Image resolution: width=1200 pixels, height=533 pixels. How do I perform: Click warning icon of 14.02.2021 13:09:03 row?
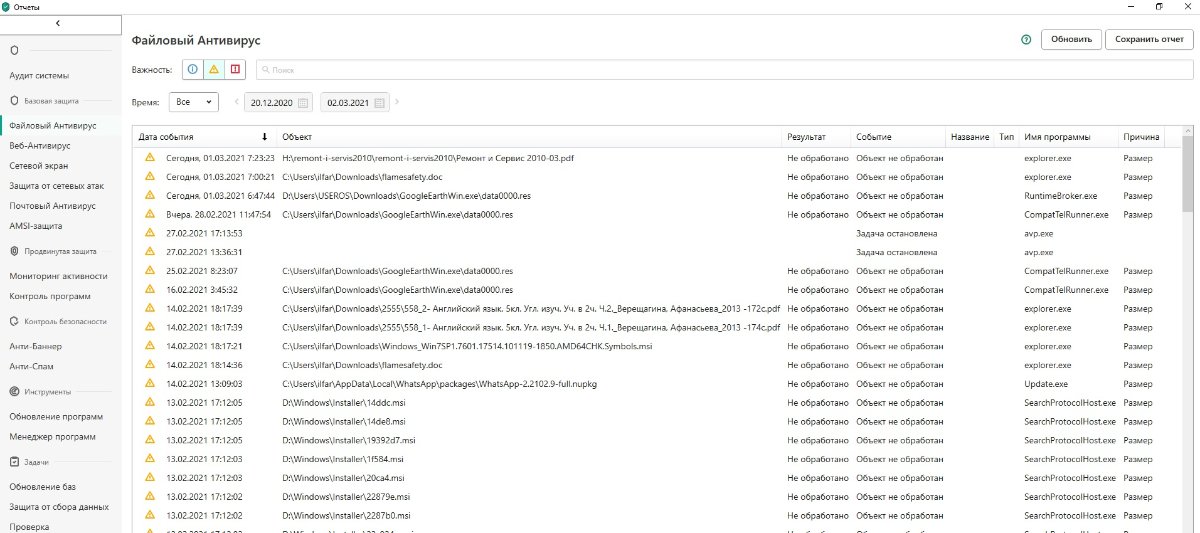click(x=150, y=383)
